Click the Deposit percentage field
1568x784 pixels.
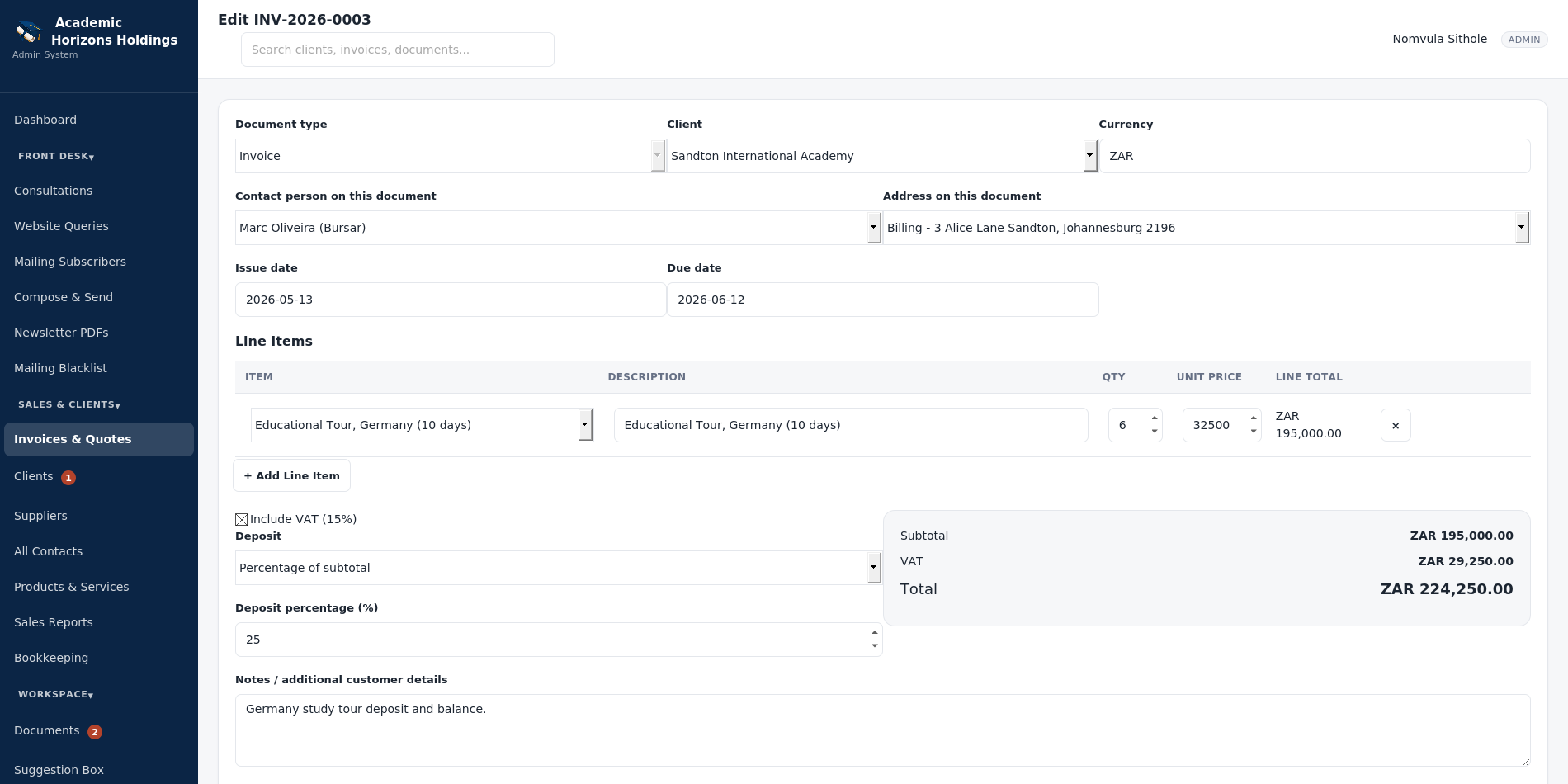(x=559, y=640)
